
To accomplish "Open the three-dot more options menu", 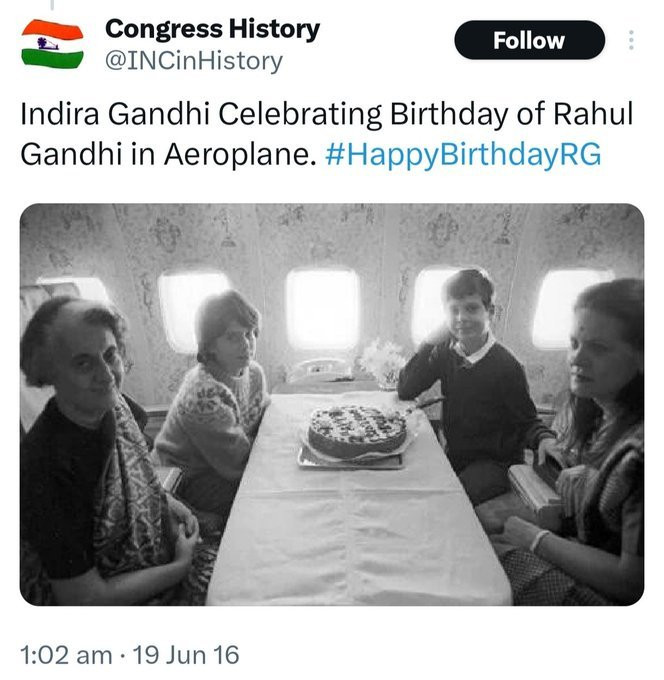I will coord(631,41).
